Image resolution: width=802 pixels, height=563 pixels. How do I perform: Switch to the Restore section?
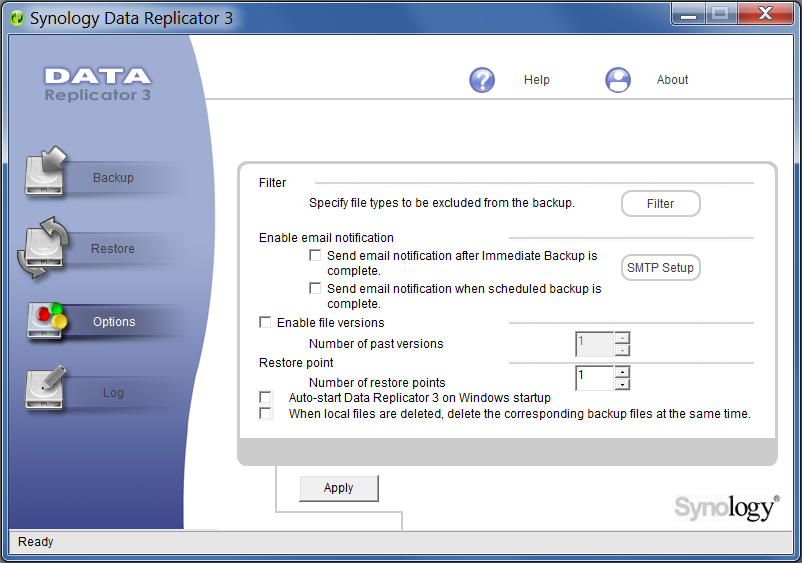pos(113,249)
